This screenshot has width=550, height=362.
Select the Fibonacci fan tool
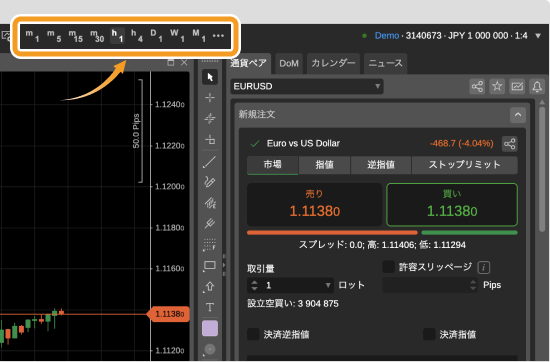(x=210, y=203)
